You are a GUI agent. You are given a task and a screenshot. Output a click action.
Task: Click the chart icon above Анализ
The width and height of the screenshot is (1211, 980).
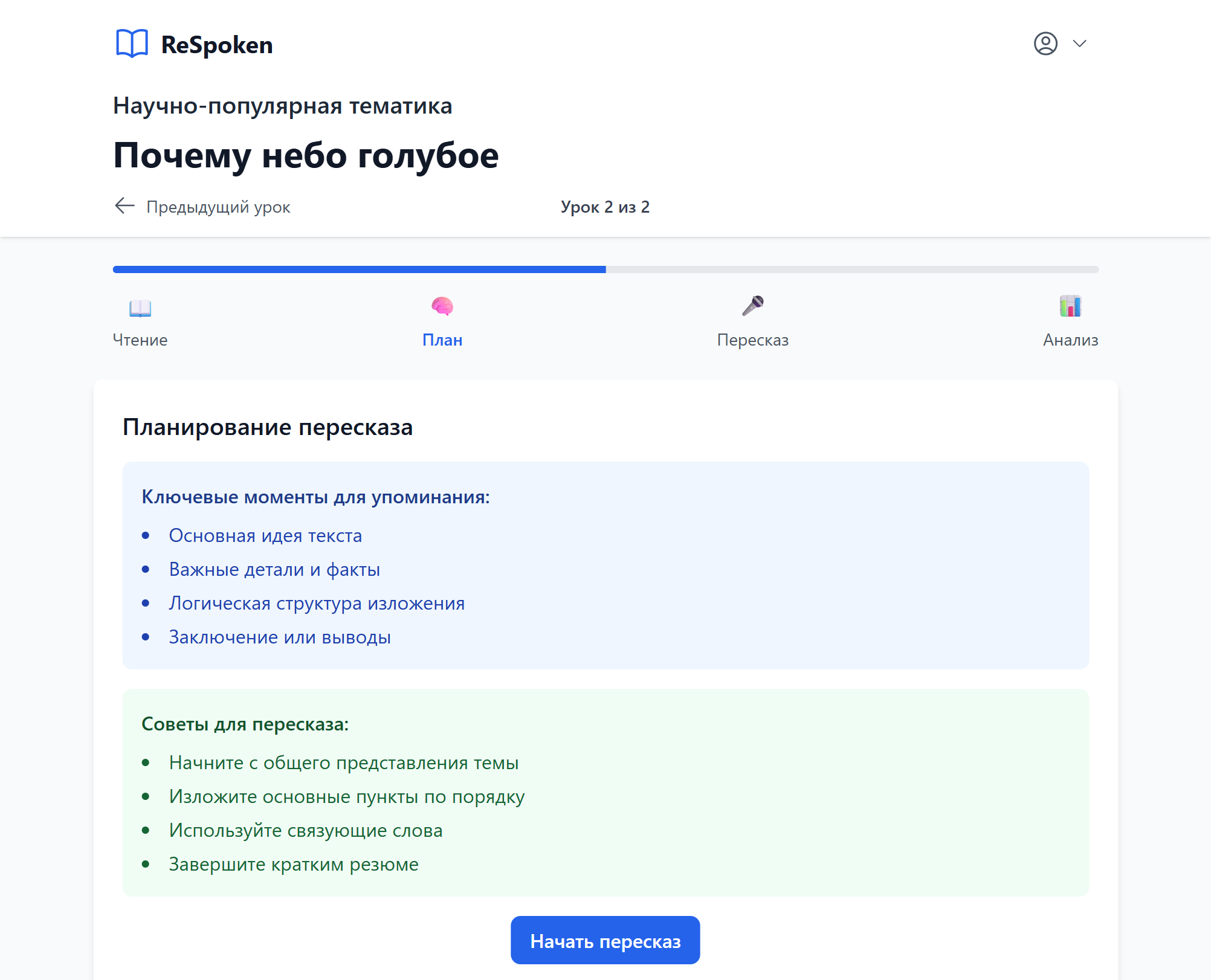pos(1070,307)
